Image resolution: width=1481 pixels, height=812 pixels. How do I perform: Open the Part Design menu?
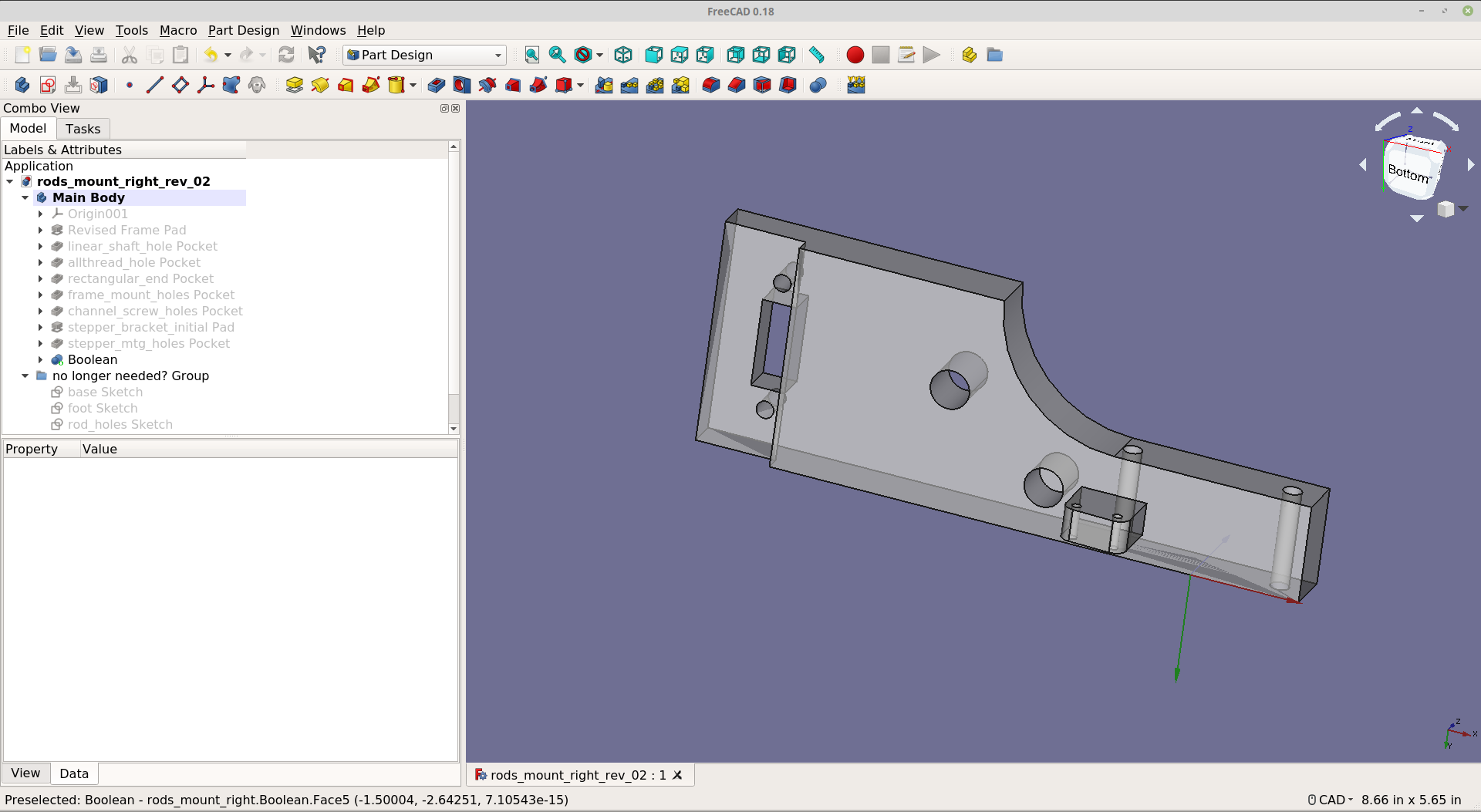tap(244, 30)
